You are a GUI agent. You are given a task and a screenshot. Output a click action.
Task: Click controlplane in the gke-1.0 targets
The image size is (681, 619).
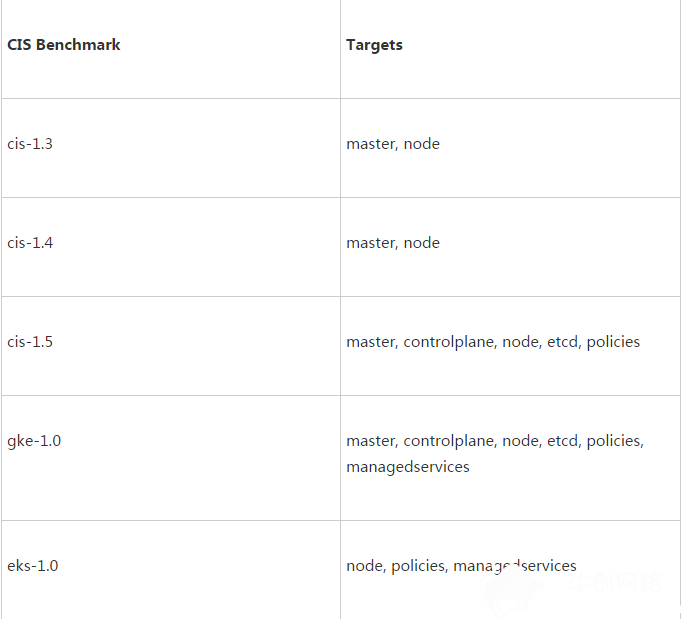[450, 441]
